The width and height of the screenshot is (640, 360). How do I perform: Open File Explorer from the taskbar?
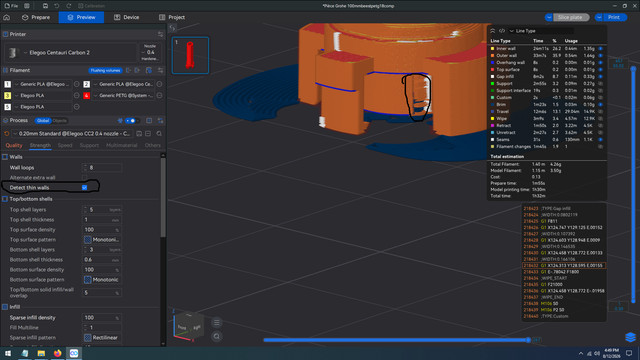click(x=41, y=353)
